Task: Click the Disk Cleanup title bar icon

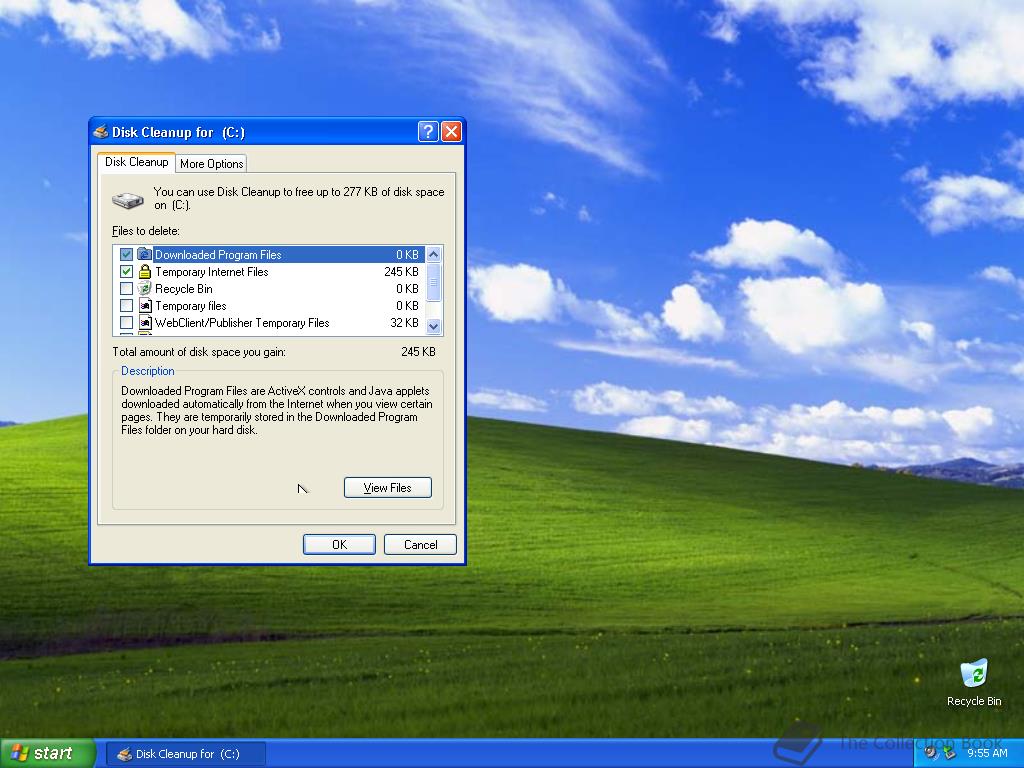Action: coord(101,132)
